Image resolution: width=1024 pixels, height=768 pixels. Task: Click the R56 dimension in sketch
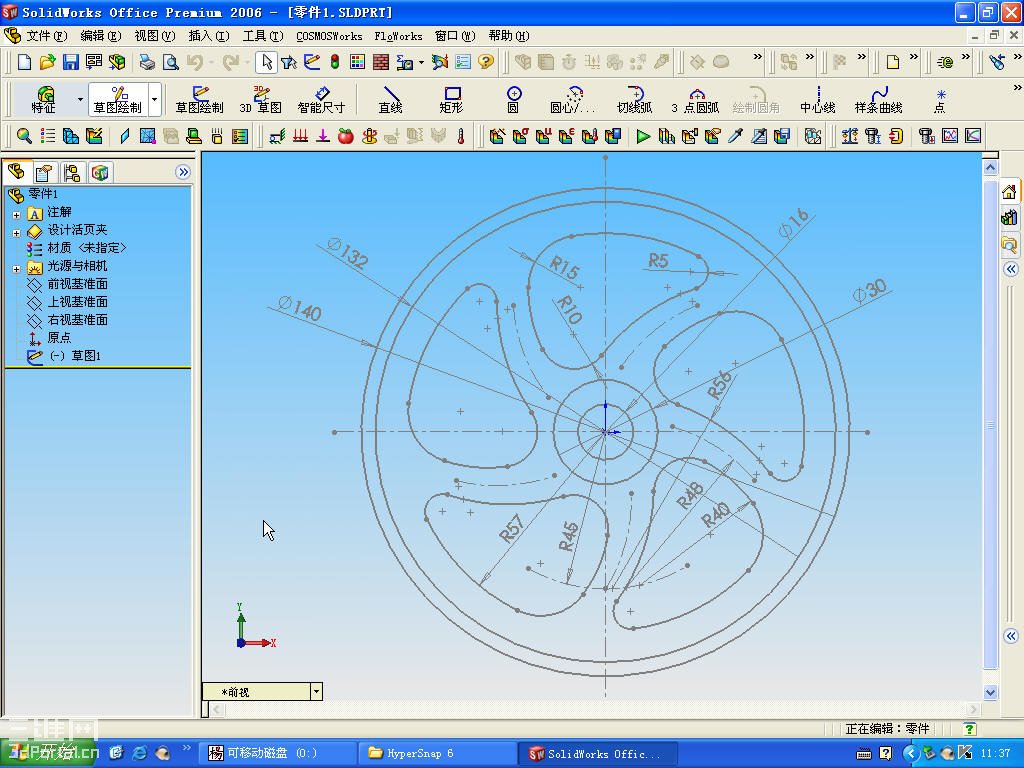point(720,385)
